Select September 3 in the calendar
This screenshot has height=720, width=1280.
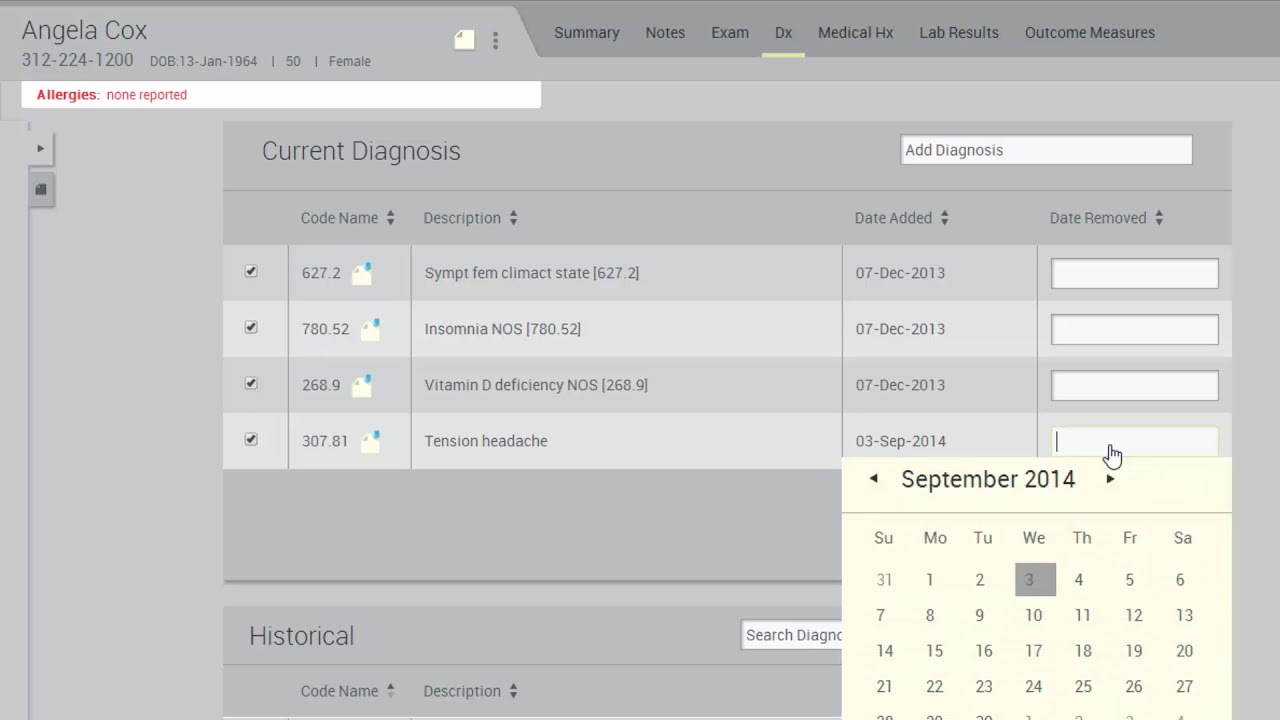pos(1035,579)
